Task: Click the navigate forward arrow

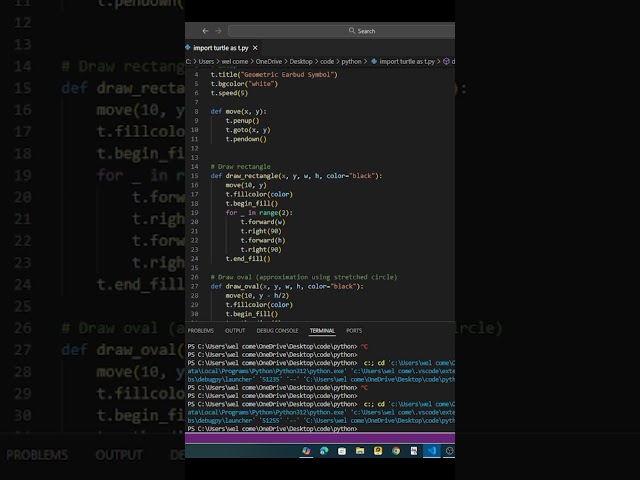Action: coord(219,31)
